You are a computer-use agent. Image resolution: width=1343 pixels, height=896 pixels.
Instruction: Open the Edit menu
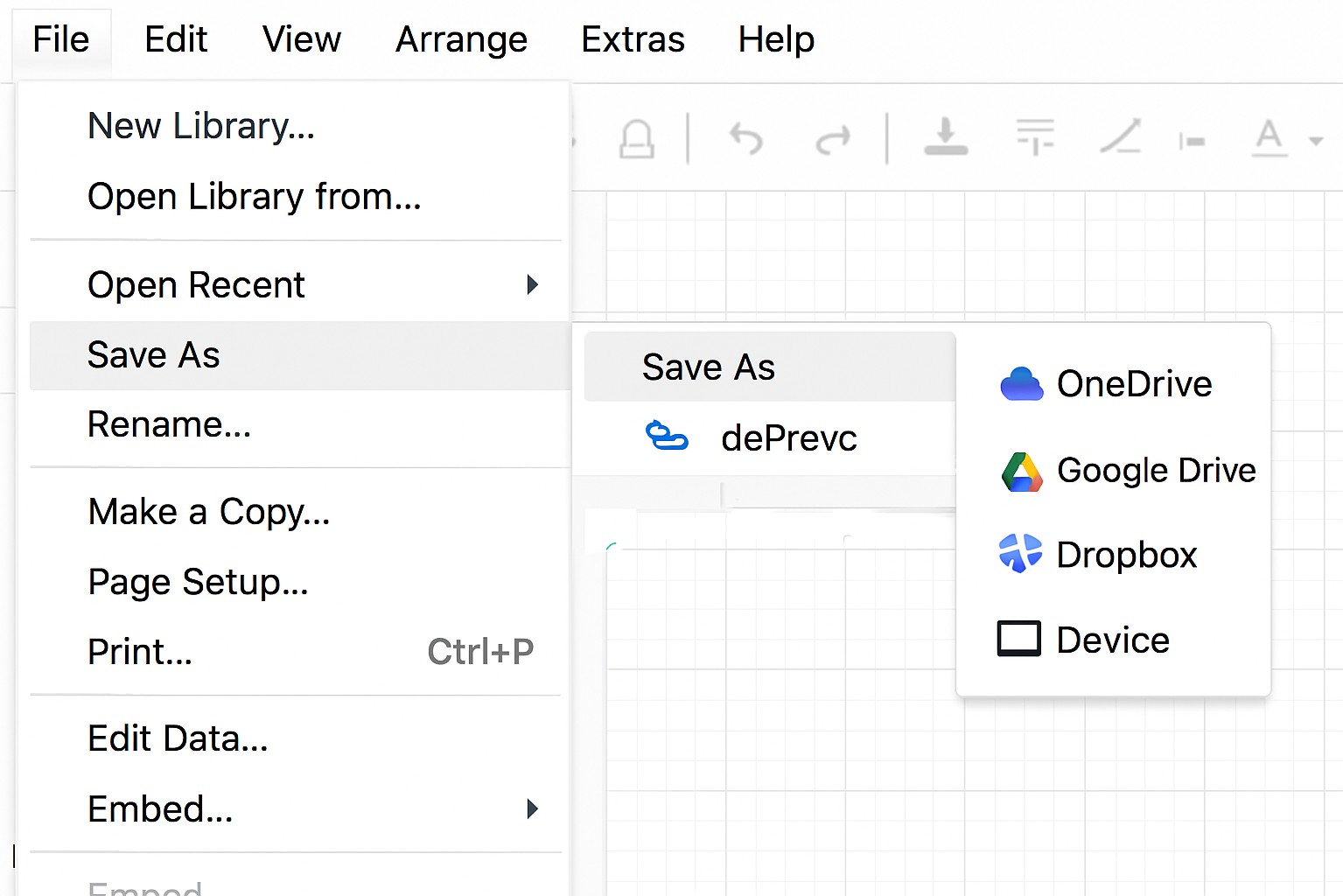[176, 39]
